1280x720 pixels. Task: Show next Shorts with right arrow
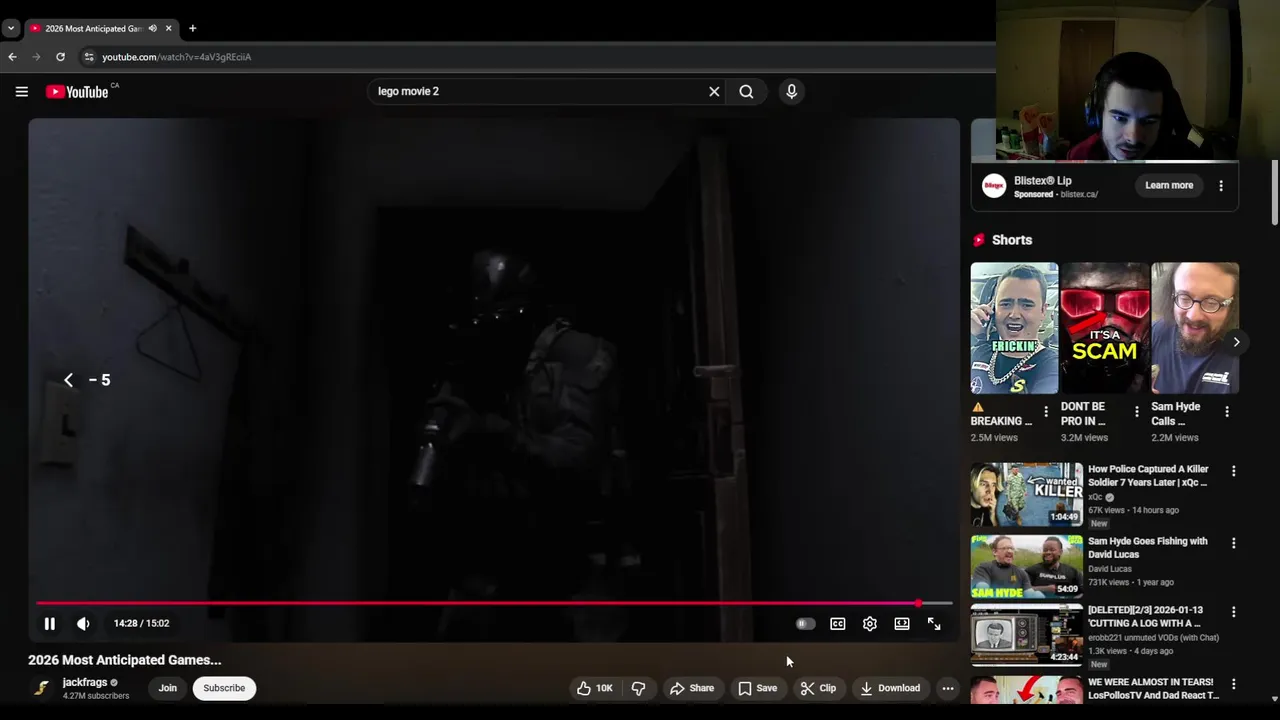[1236, 342]
